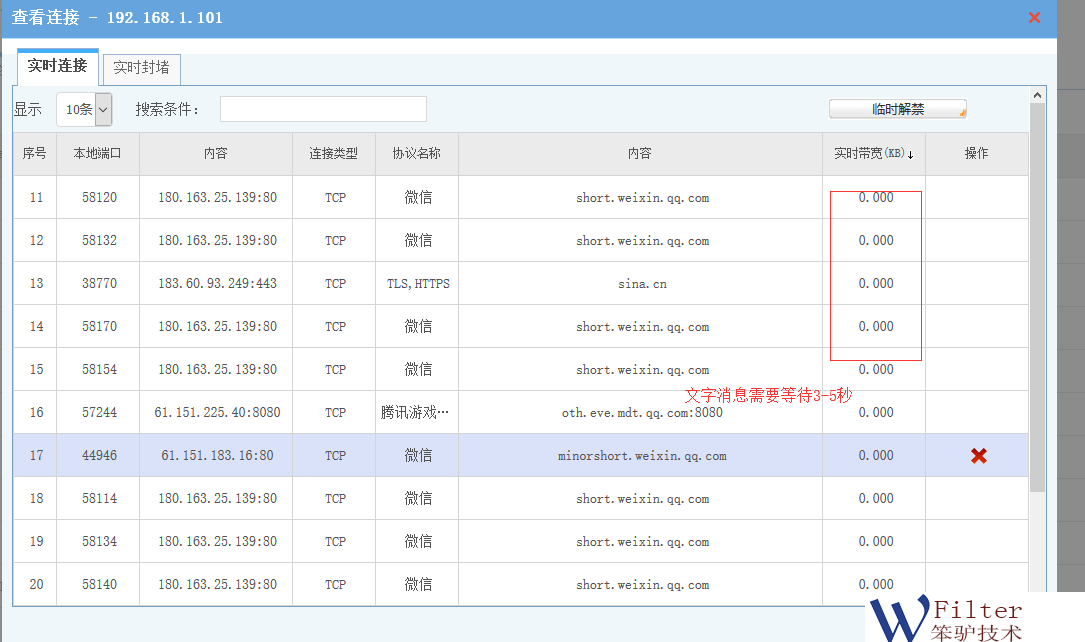Viewport: 1085px width, 642px height.
Task: Select the oth.eve.mdt.qq.com:8080 connection row
Action: click(642, 413)
